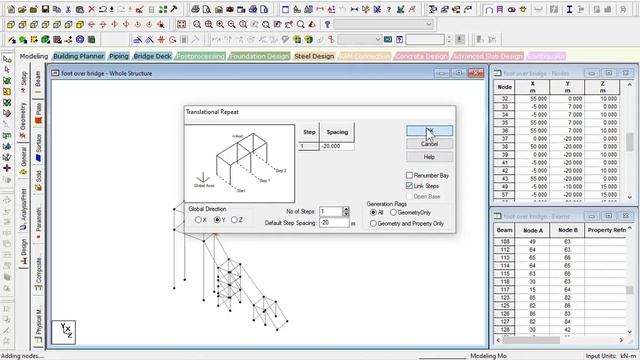This screenshot has height=360, width=640.
Task: Open the Steel Design tab
Action: pos(314,56)
